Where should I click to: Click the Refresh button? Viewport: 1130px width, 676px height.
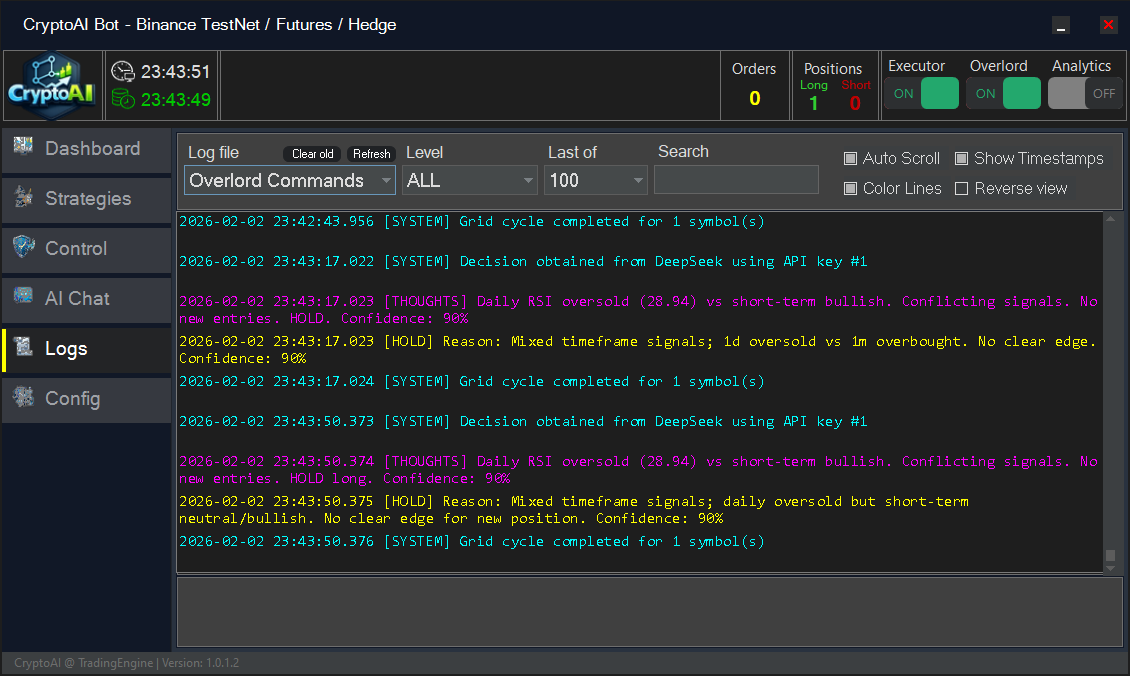point(371,154)
